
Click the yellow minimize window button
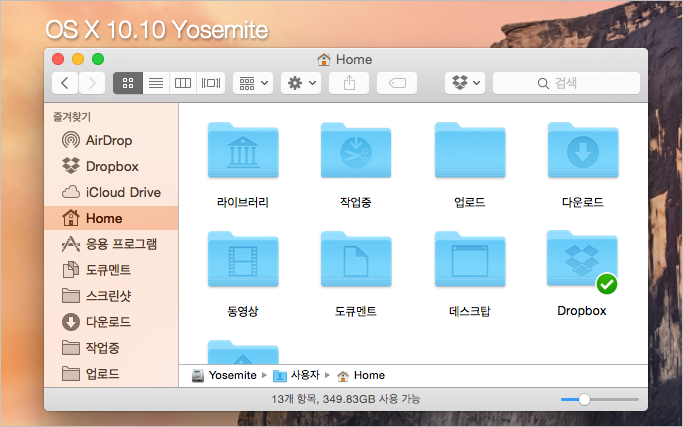(78, 59)
